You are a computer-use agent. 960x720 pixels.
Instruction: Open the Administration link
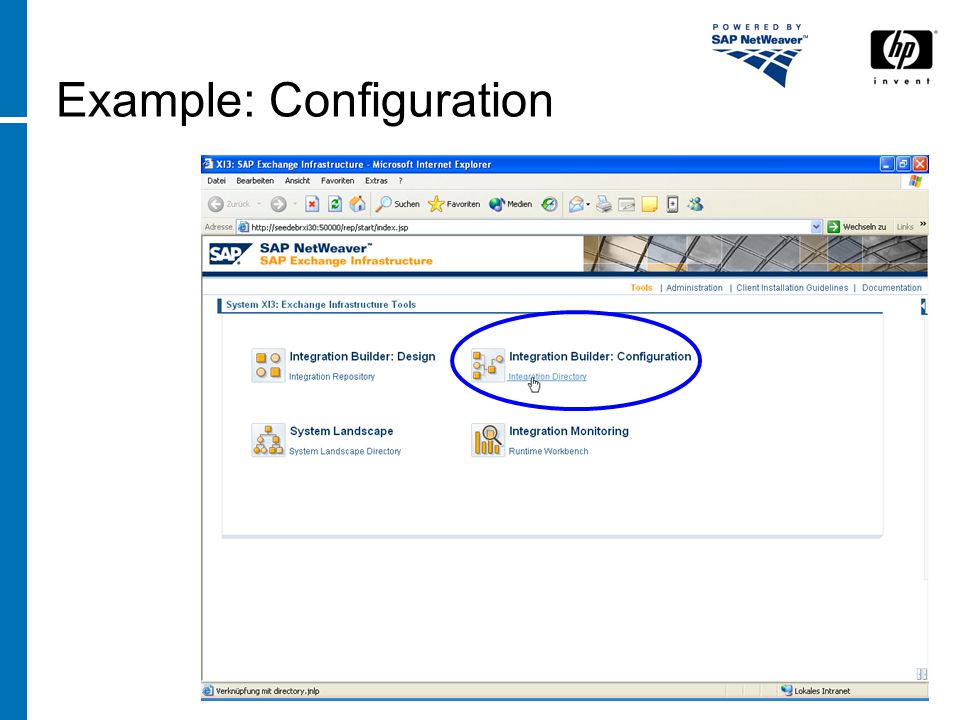click(x=694, y=288)
